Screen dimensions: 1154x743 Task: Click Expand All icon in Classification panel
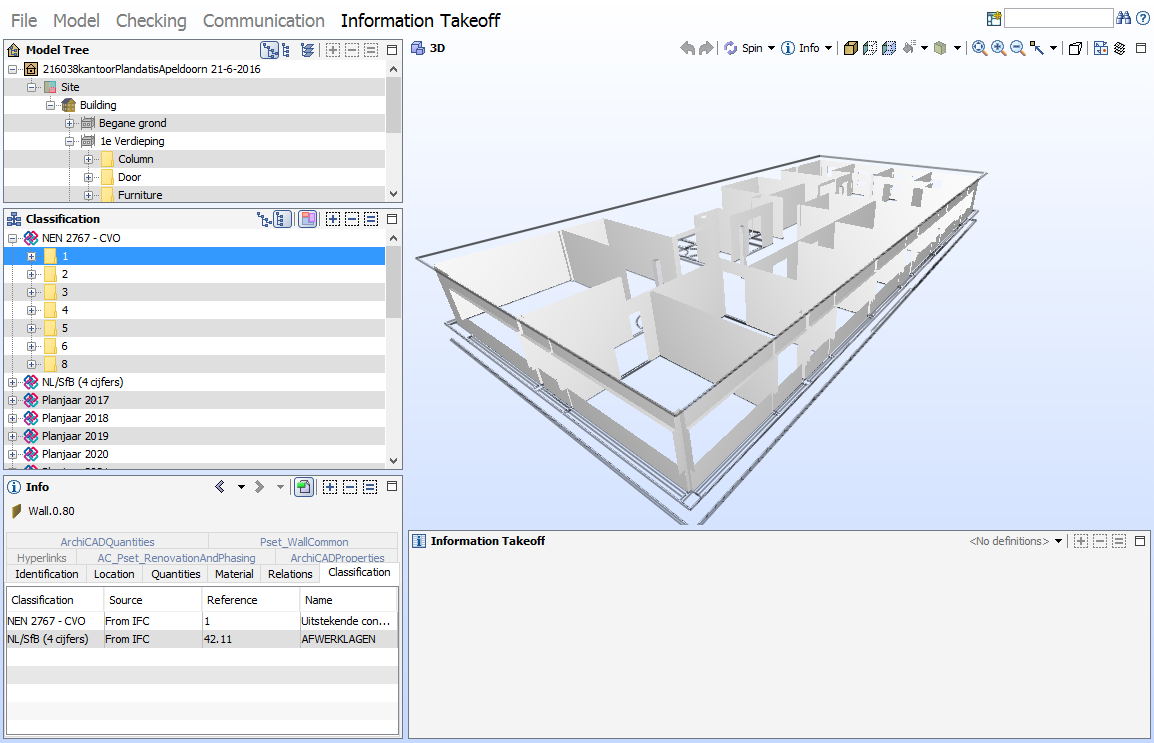tap(333, 219)
